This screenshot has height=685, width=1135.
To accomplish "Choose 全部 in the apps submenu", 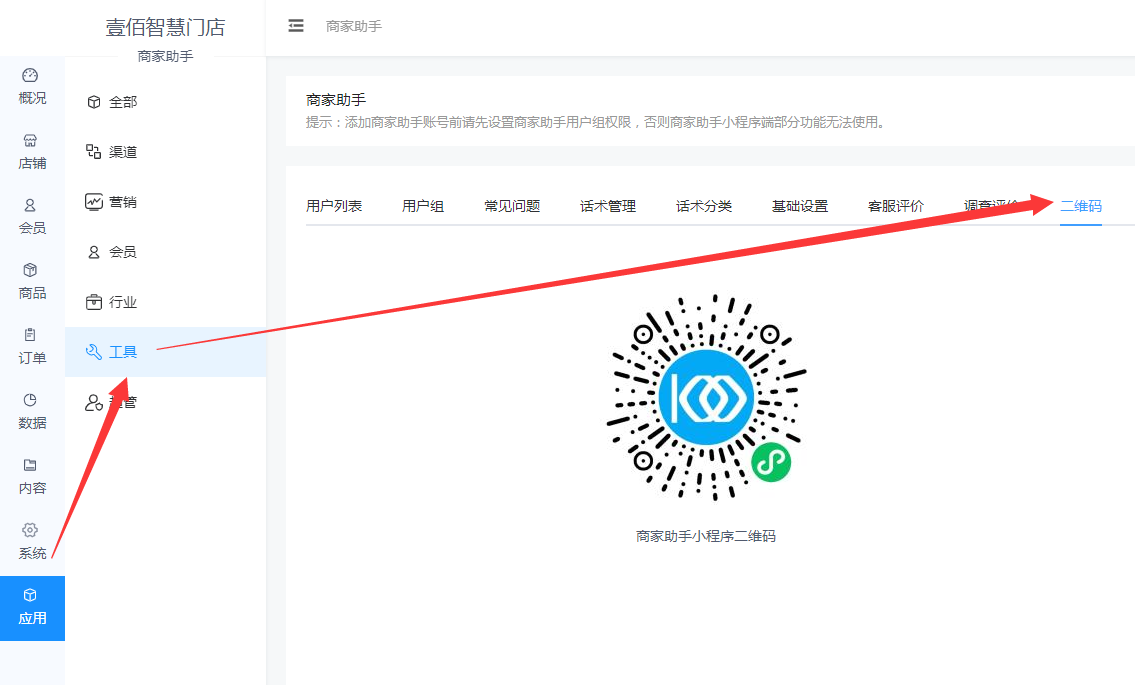I will tap(166, 102).
